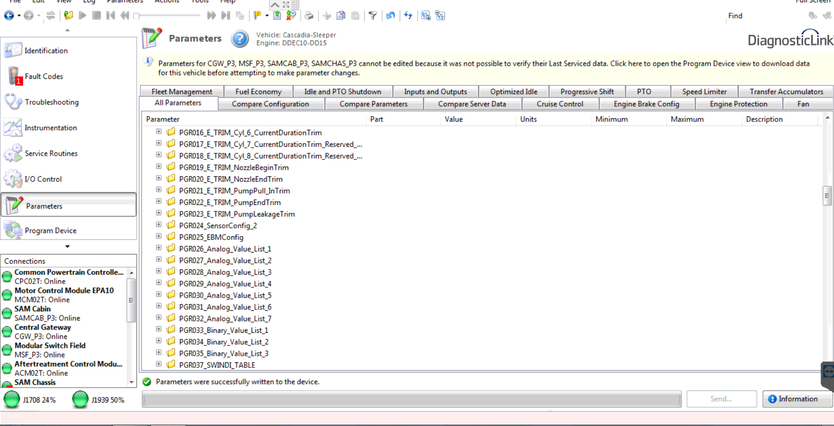This screenshot has height=426, width=834.
Task: Expand PGR021_E_TRIM_PumpPull_InTrim node
Action: [x=159, y=190]
